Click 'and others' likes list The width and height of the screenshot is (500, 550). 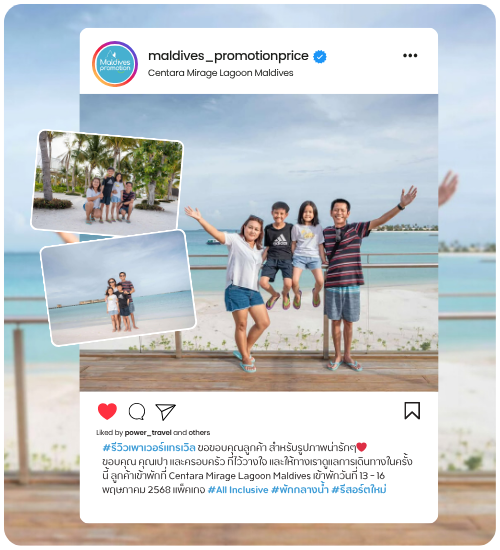192,432
